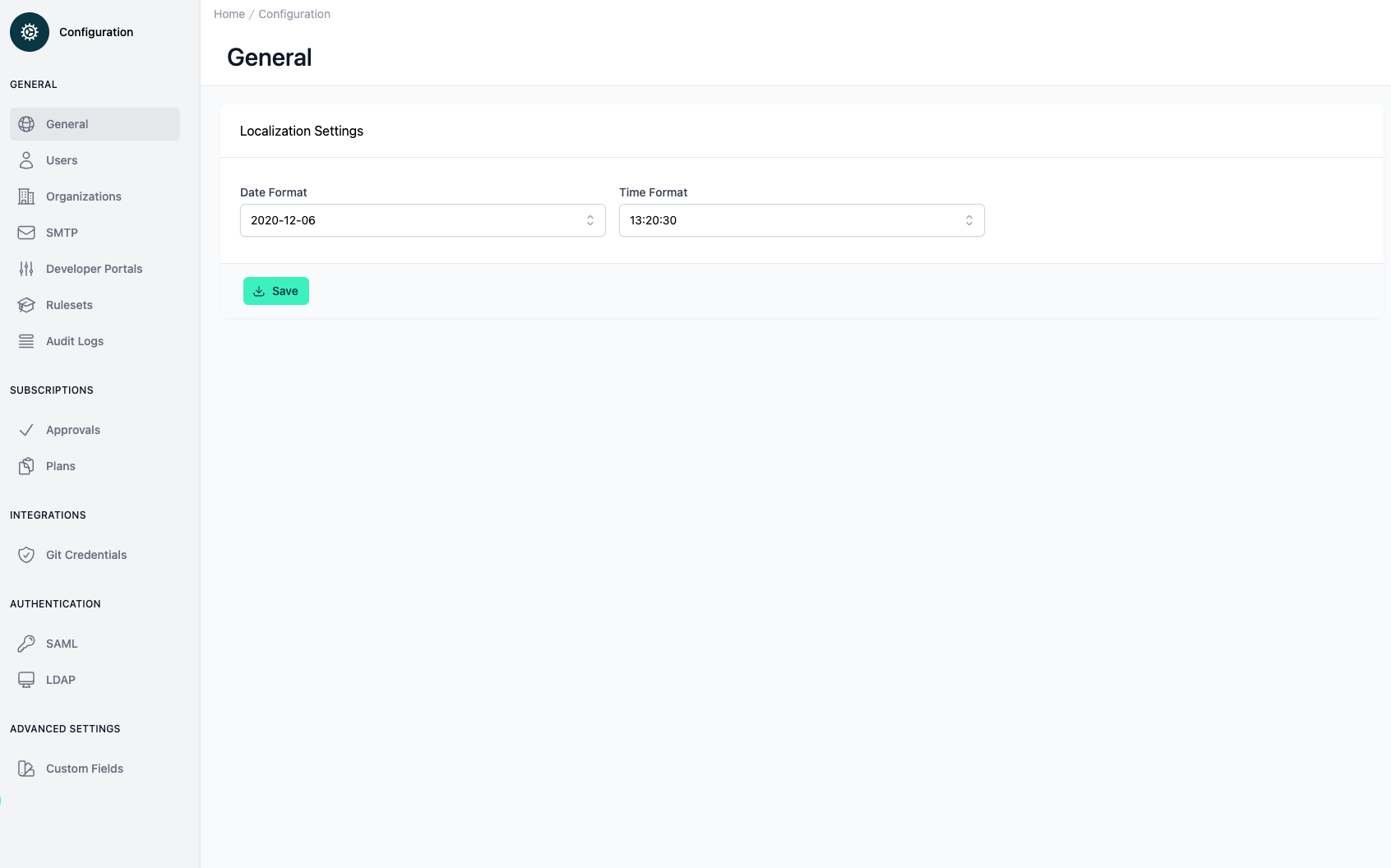1391x868 pixels.
Task: Select the General globe icon in sidebar
Action: point(25,123)
